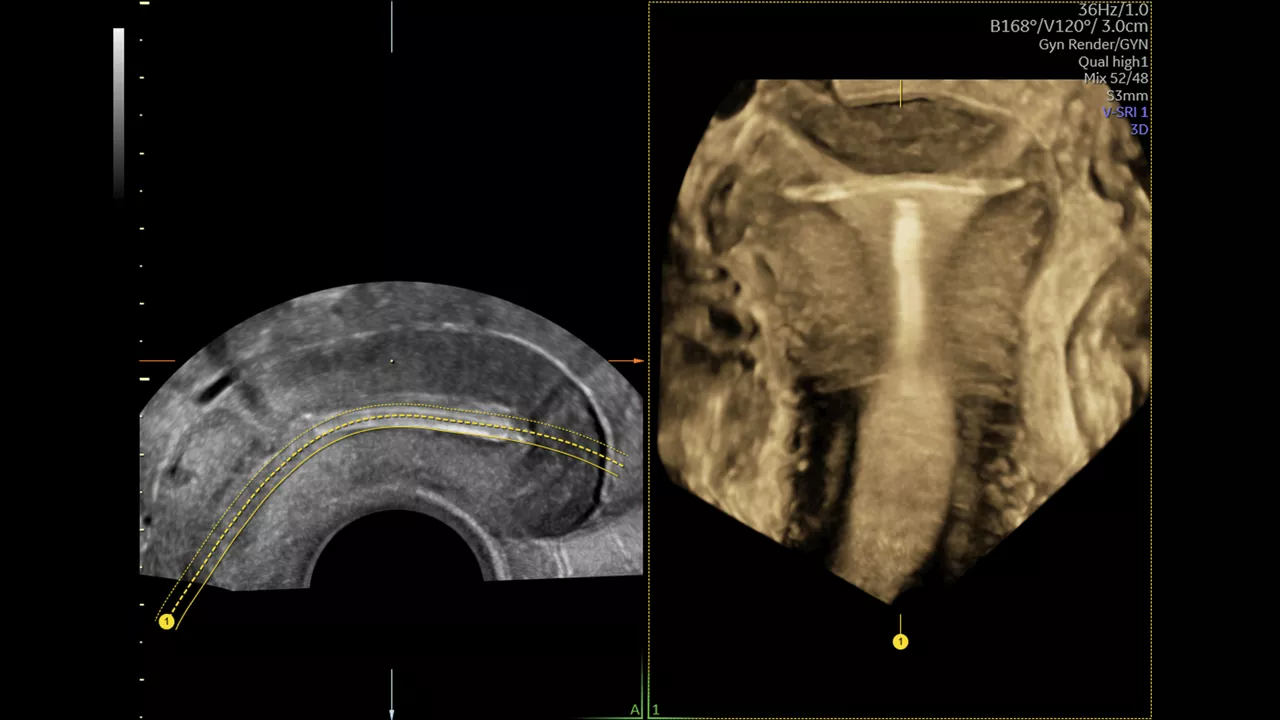Click yellow marker 1 at curve start
The image size is (1280, 720).
pyautogui.click(x=166, y=622)
